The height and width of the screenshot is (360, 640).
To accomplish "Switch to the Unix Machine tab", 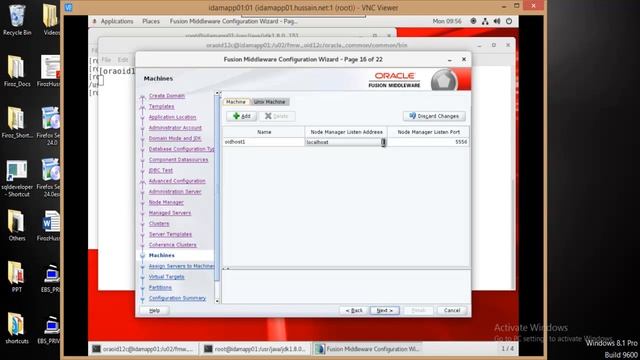I will pyautogui.click(x=269, y=102).
